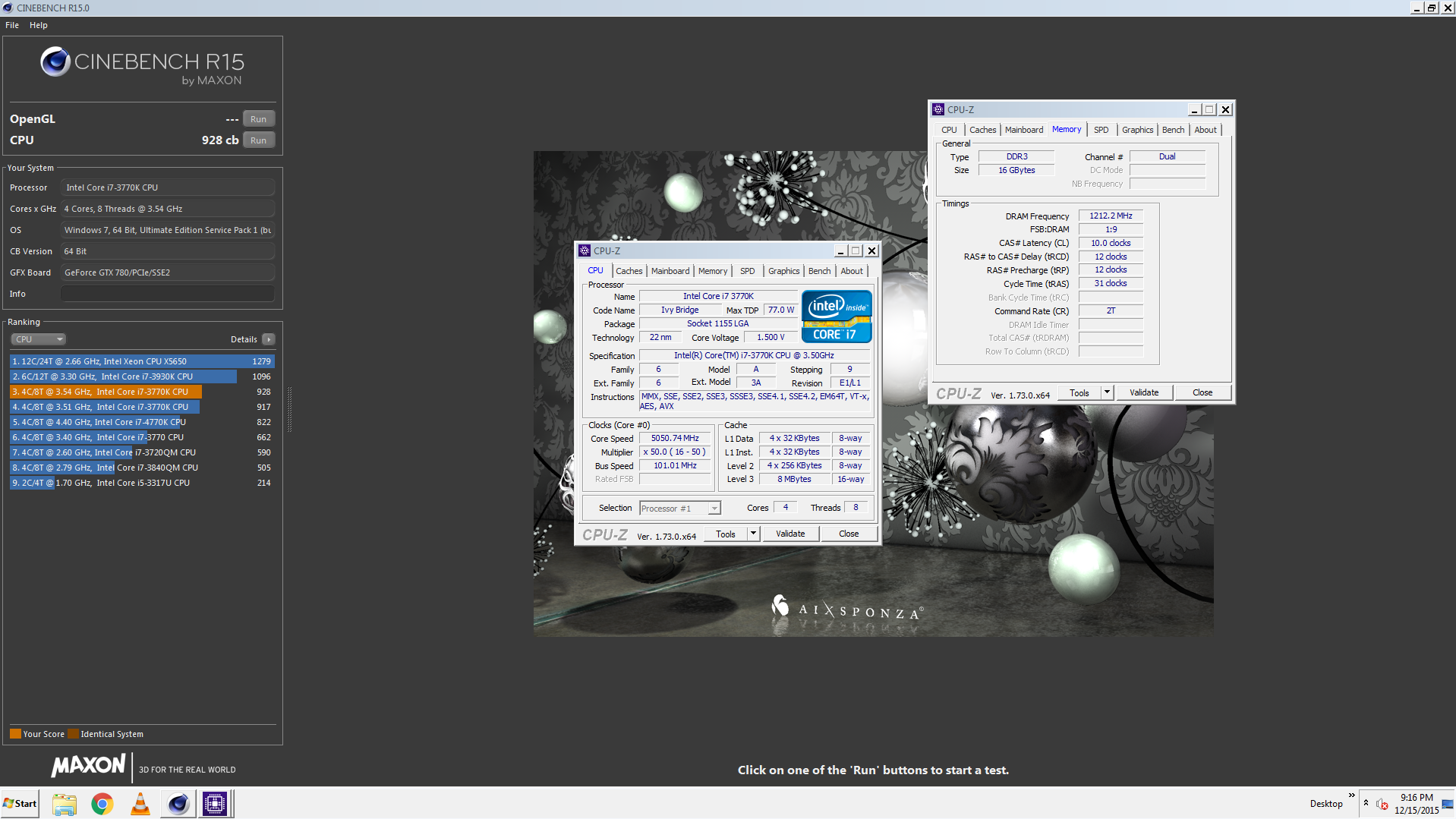Select the i5-3317U ranking row
The height and width of the screenshot is (819, 1456).
coord(141,483)
